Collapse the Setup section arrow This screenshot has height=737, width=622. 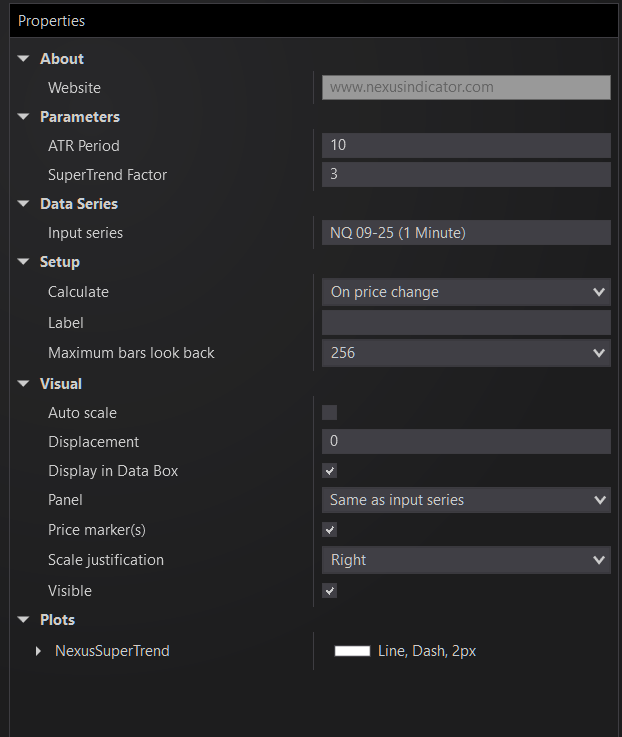(24, 262)
